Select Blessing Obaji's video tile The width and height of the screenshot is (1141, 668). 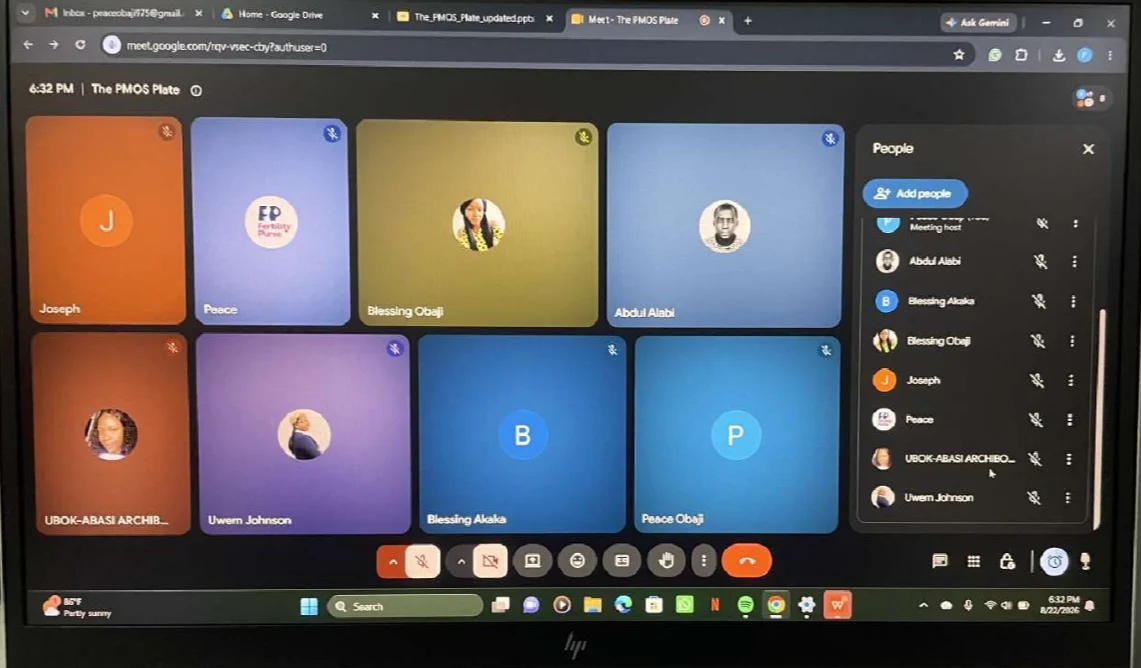[477, 223]
